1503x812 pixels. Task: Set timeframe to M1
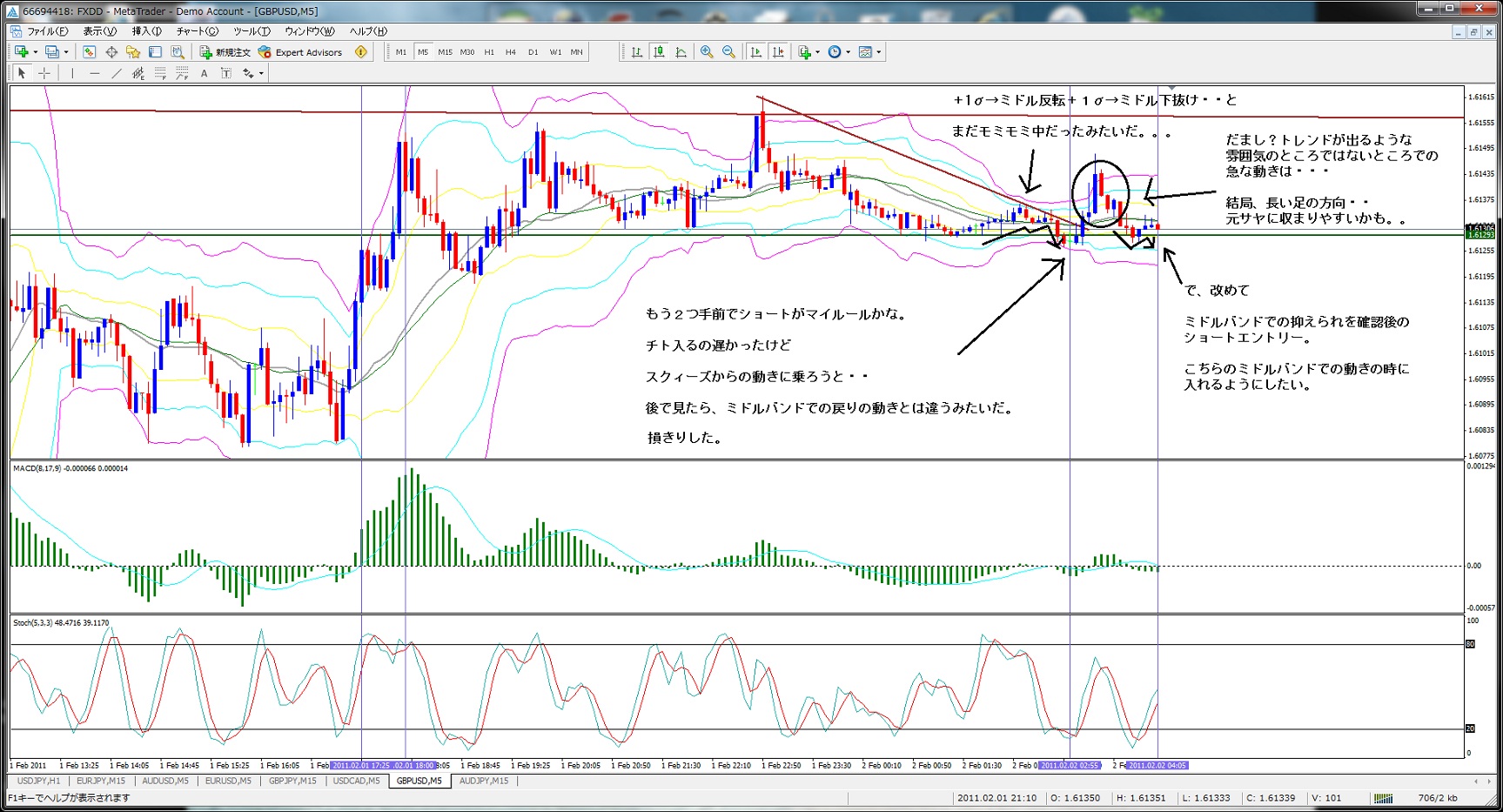(x=401, y=52)
